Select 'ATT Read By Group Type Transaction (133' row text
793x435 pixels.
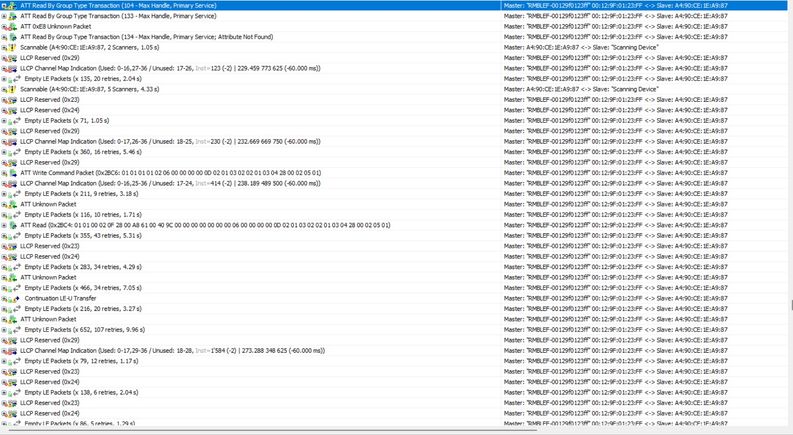[118, 16]
